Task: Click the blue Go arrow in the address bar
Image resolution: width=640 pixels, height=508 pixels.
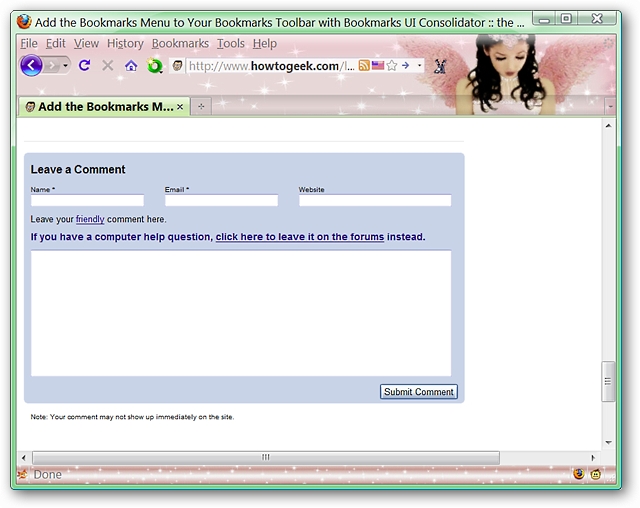Action: click(405, 65)
